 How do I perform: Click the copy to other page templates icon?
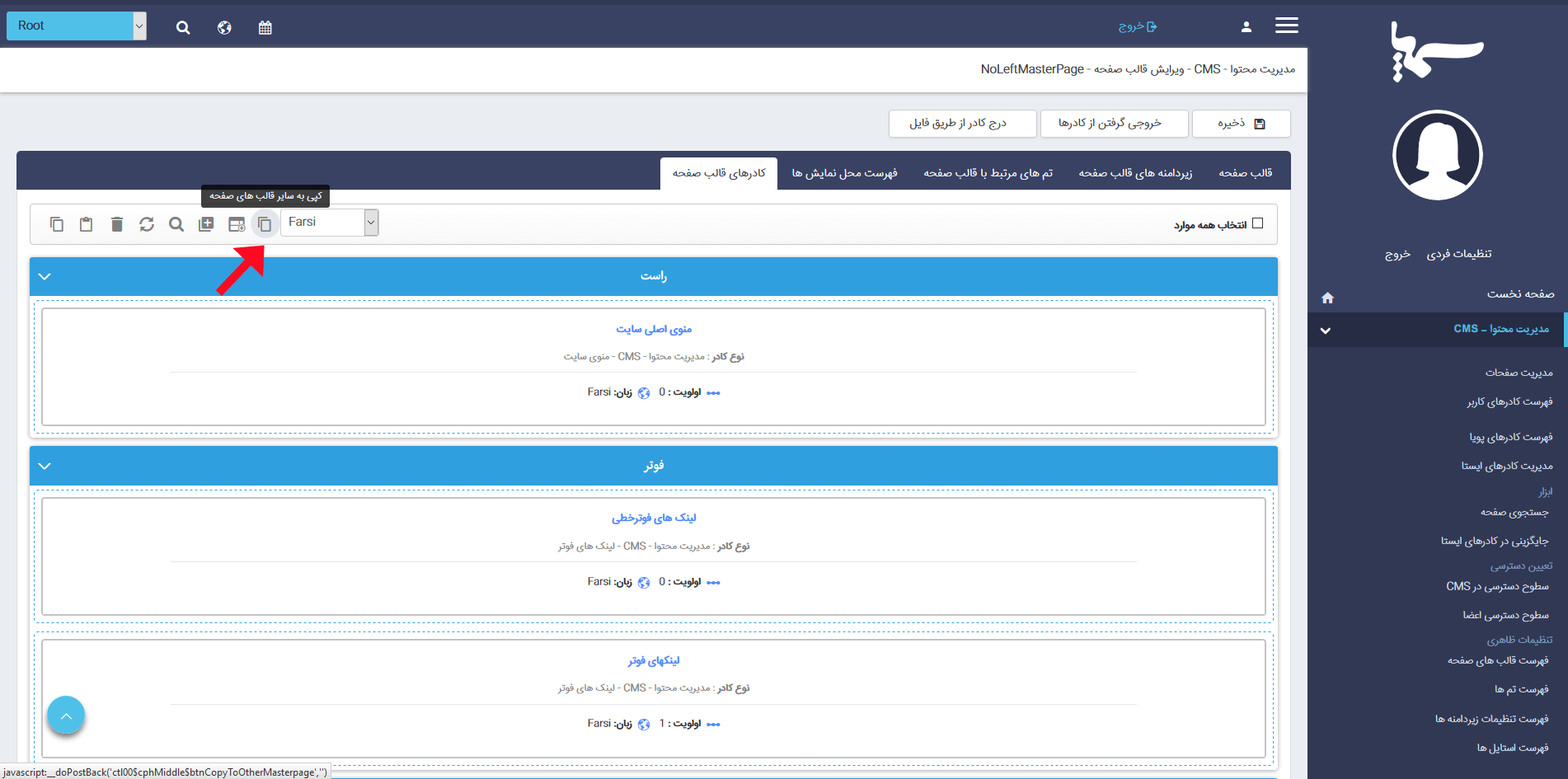click(265, 224)
